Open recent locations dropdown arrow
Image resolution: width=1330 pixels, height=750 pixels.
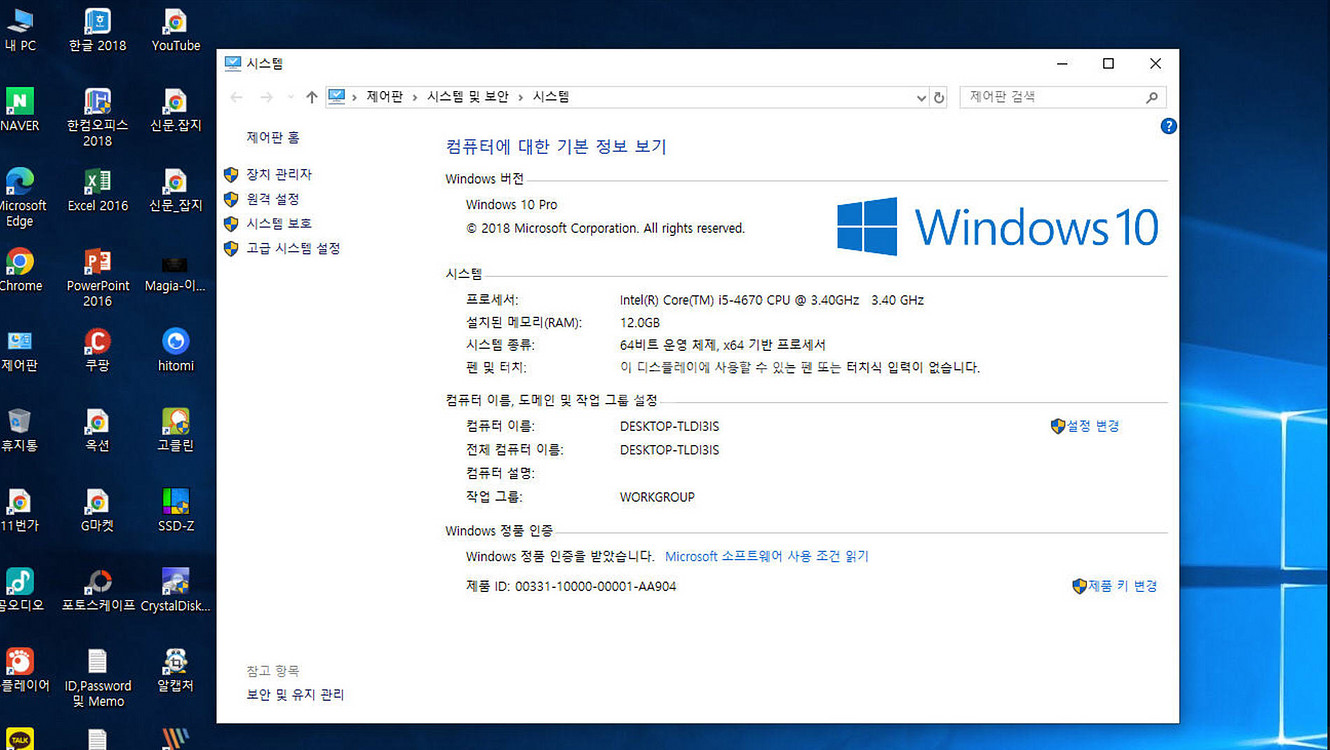[290, 97]
